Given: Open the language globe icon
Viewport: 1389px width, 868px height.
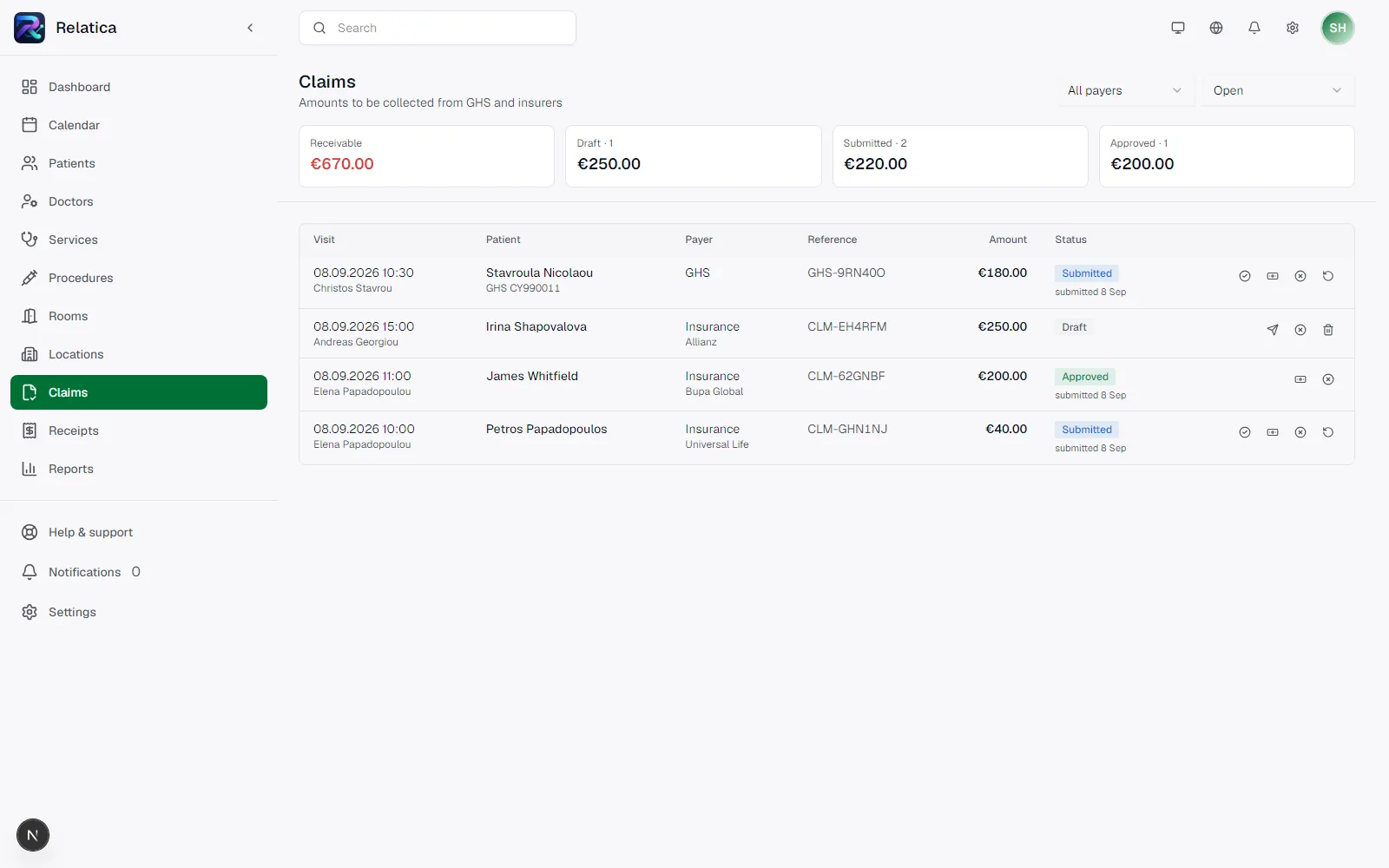Looking at the screenshot, I should 1216,28.
